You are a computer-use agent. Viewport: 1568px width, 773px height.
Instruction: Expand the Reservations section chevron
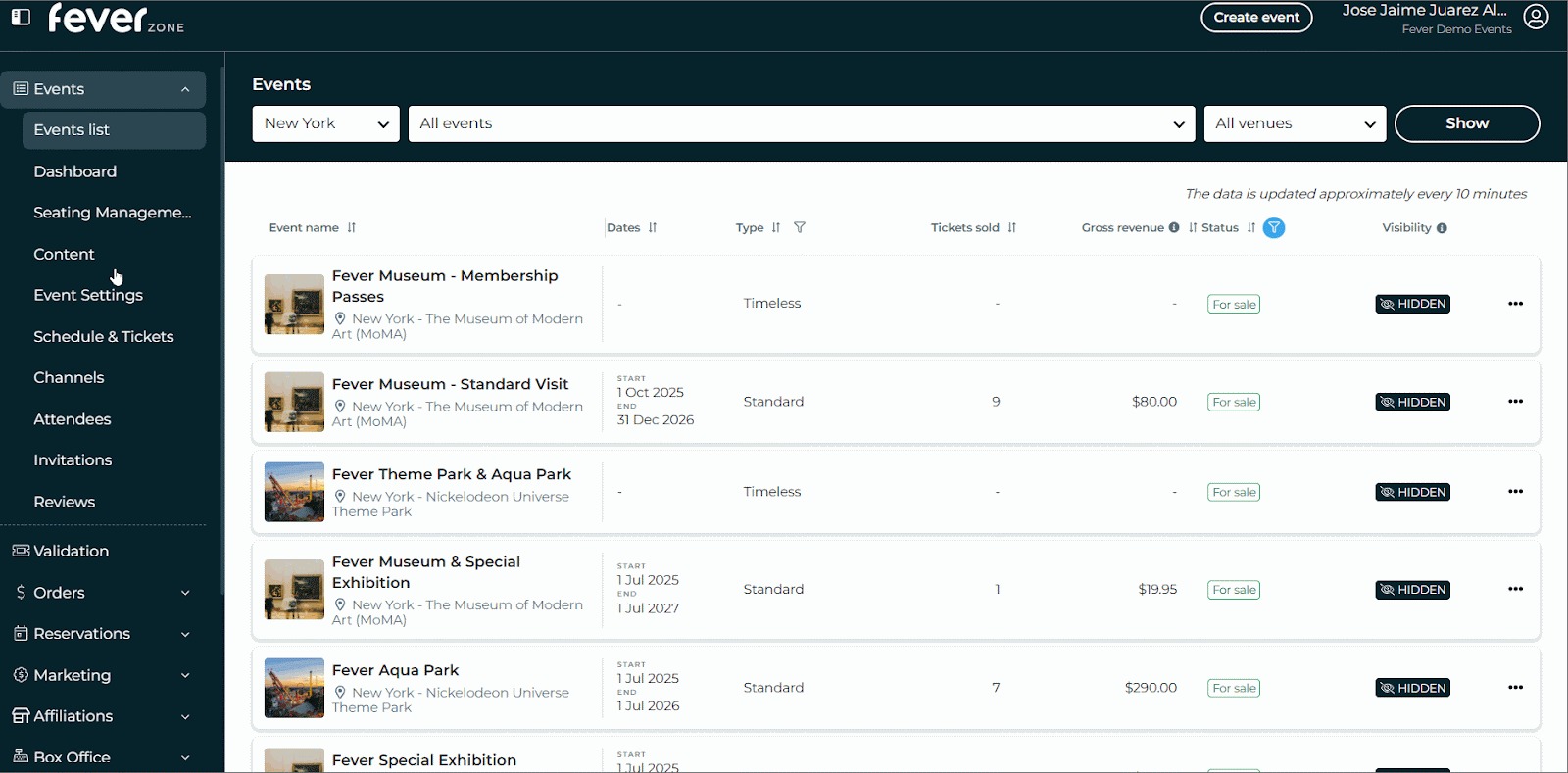[x=185, y=634]
